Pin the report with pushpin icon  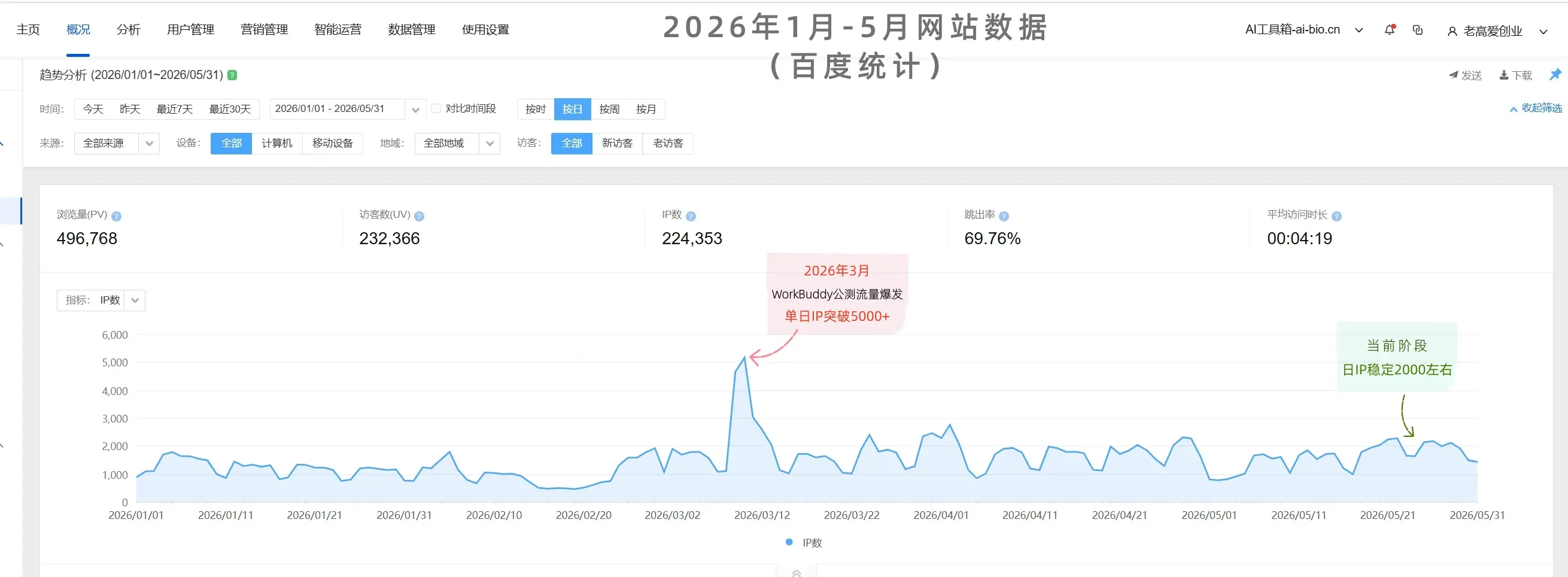(x=1555, y=74)
